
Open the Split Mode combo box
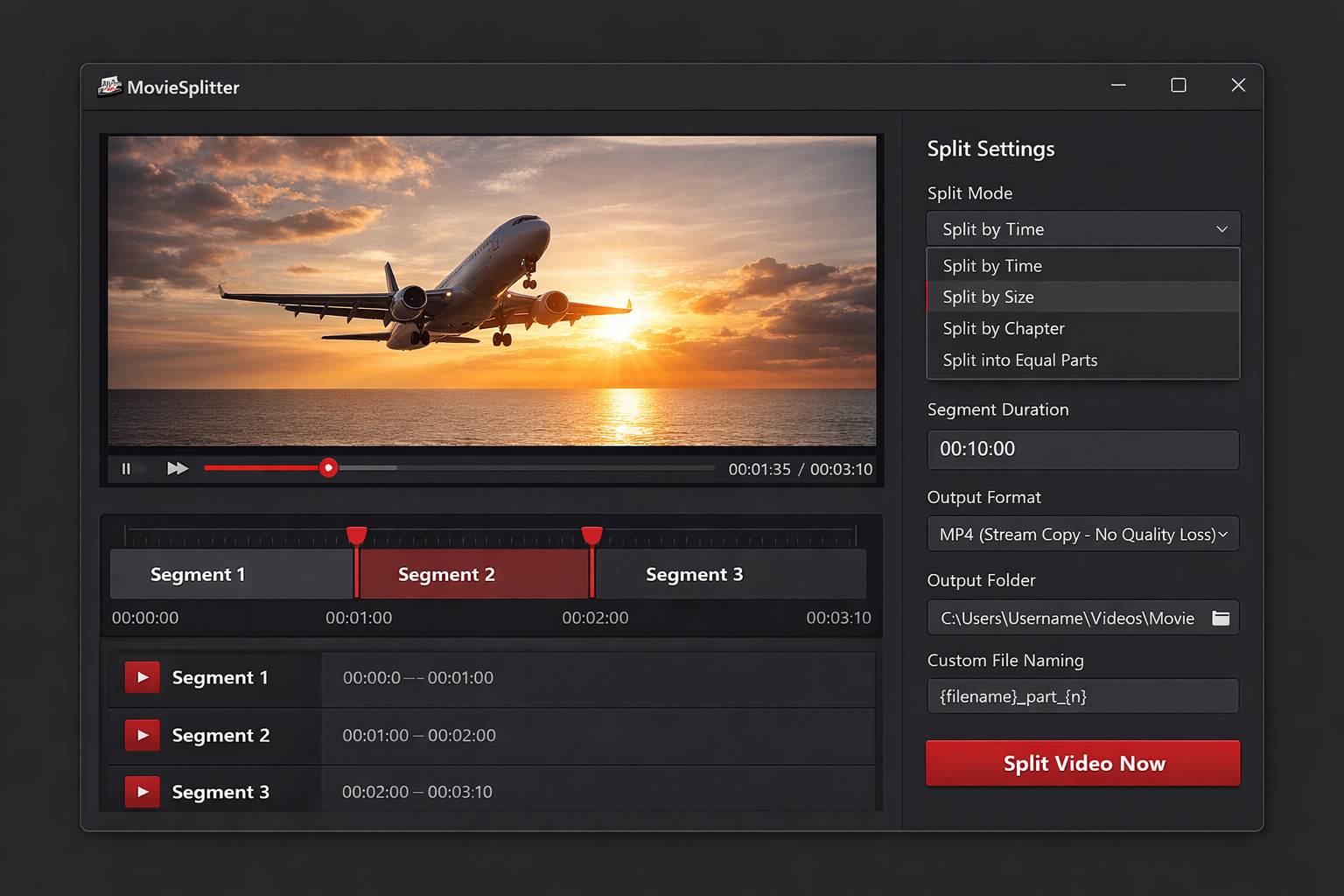point(1082,228)
